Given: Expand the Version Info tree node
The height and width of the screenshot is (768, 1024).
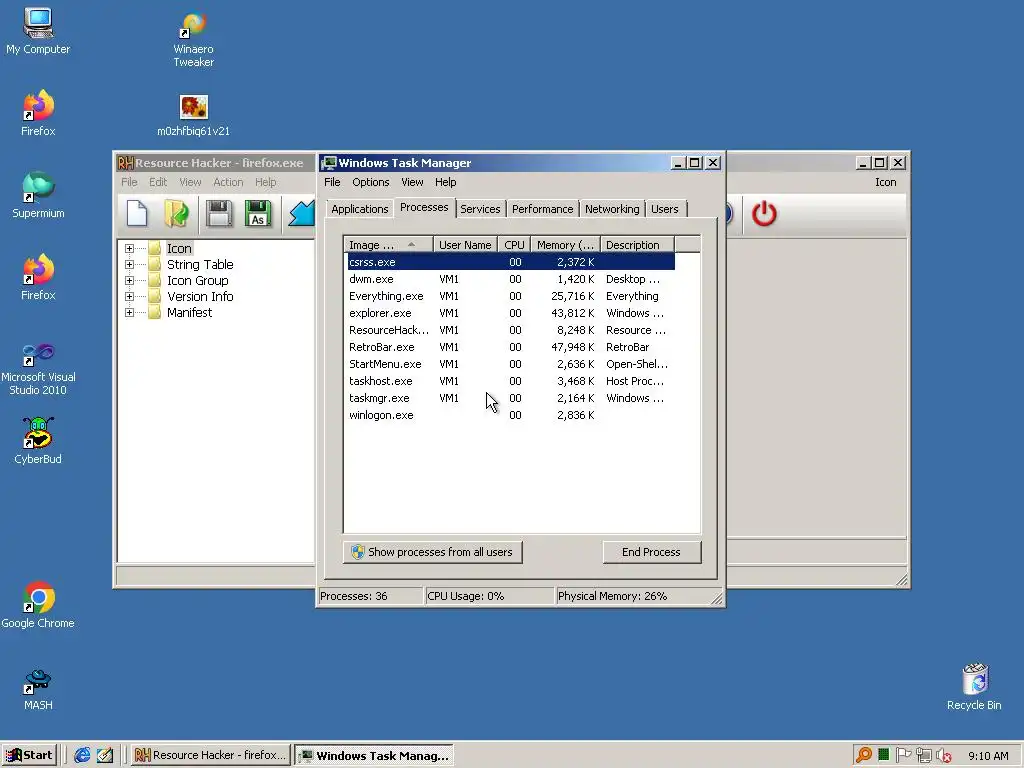Looking at the screenshot, I should pos(129,296).
